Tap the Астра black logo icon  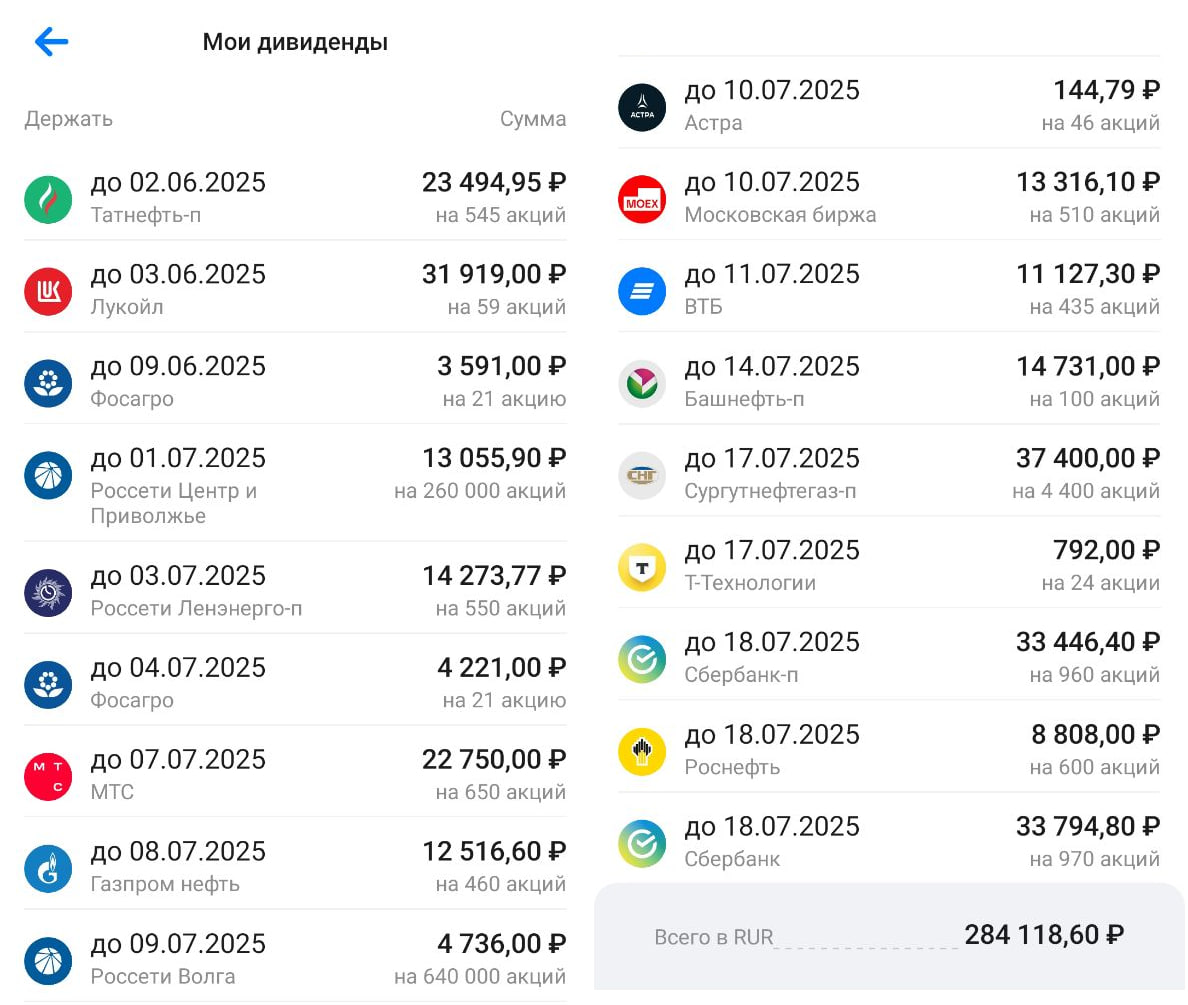(642, 107)
